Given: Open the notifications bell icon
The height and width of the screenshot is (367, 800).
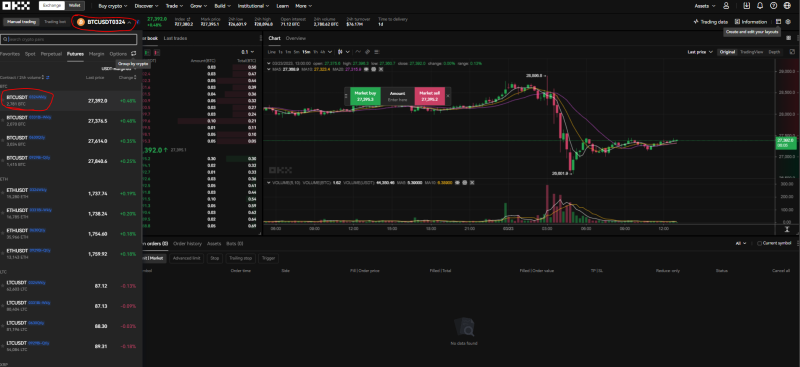Looking at the screenshot, I should coord(760,6).
